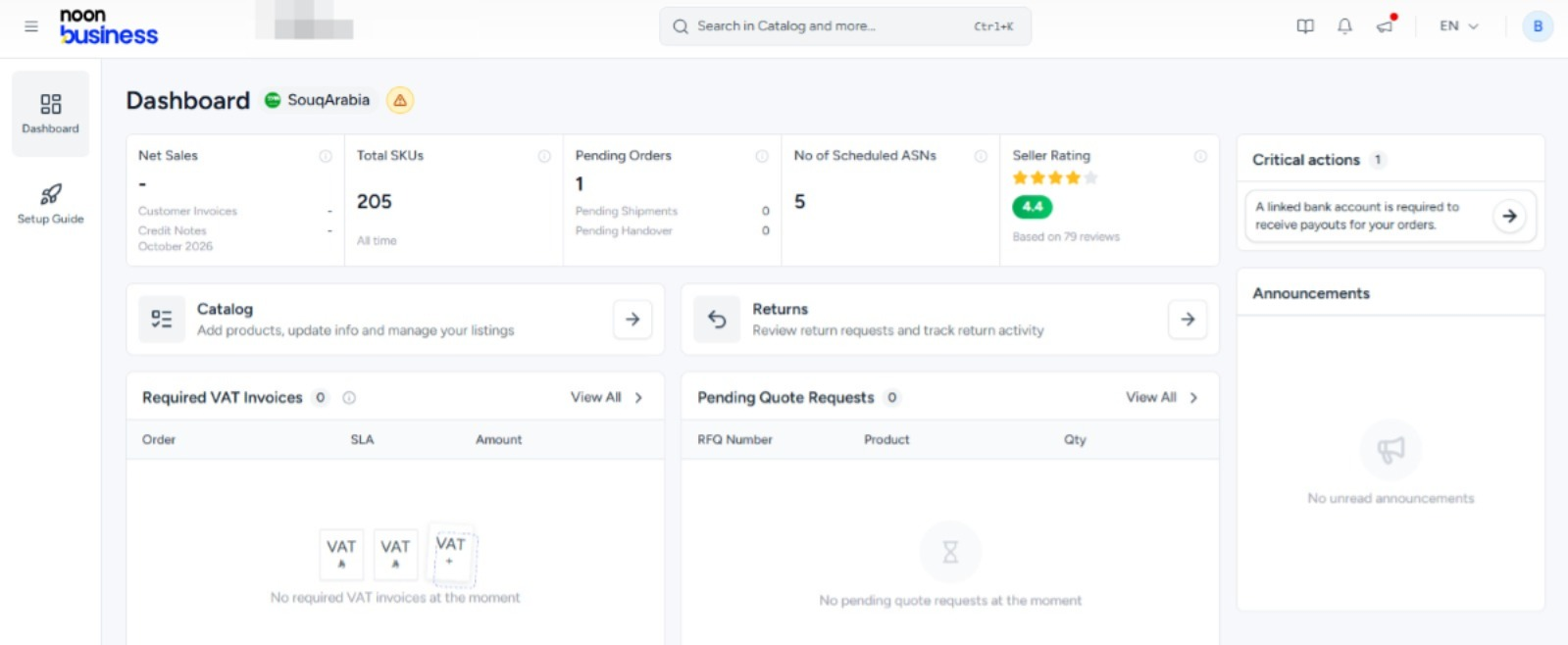The height and width of the screenshot is (645, 1568).
Task: Click the Pending Quote Requests count badge
Action: tap(891, 397)
